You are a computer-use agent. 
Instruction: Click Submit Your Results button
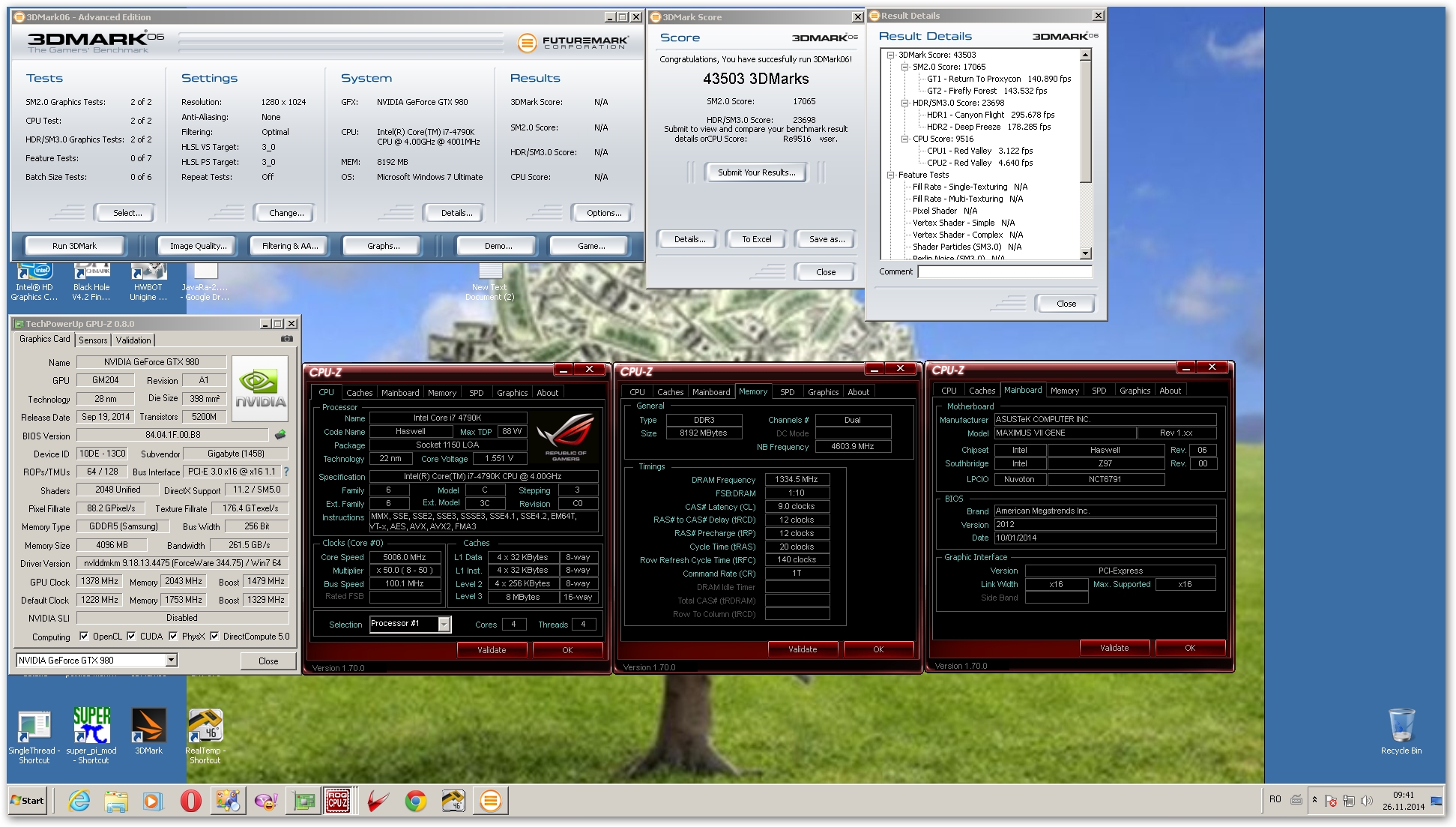(756, 172)
